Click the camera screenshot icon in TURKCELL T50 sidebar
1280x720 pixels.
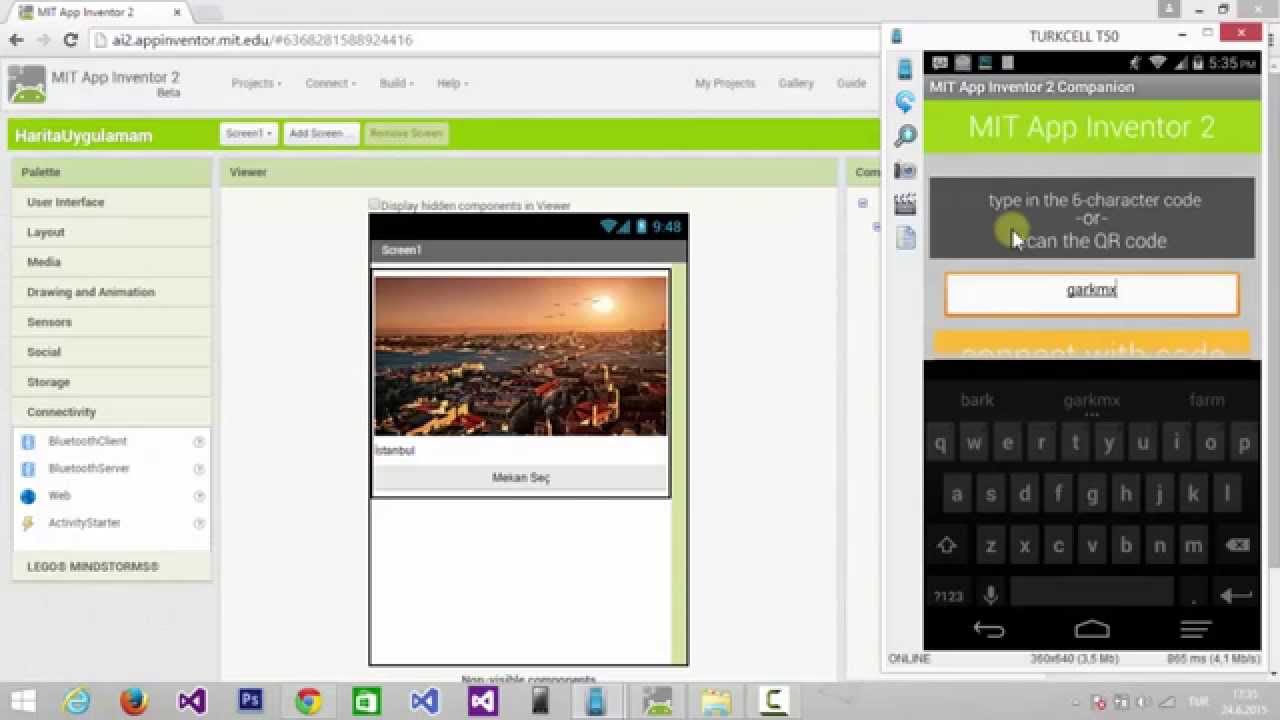[905, 171]
